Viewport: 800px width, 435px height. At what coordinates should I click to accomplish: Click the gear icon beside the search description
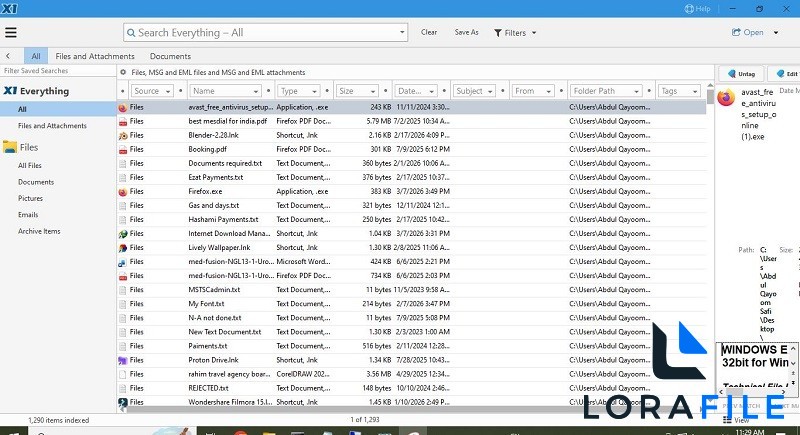point(123,72)
